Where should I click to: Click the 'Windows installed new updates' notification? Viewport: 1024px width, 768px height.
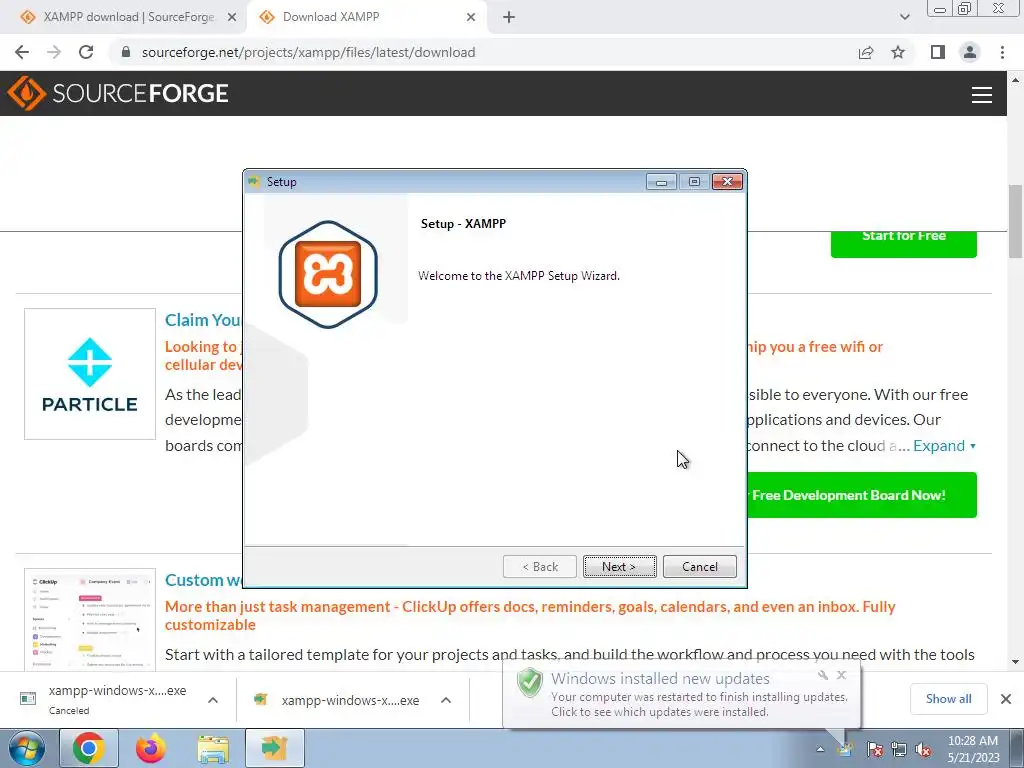pos(681,695)
